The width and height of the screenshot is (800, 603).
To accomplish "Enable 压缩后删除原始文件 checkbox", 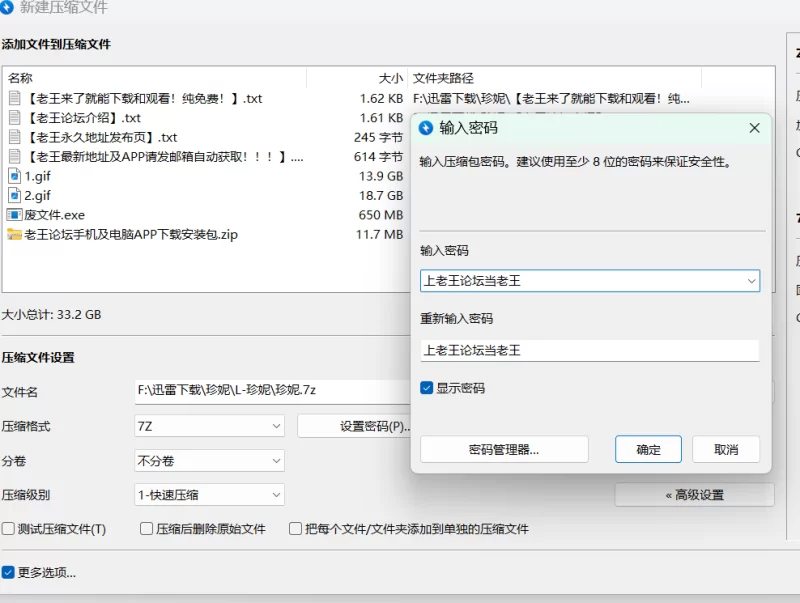I will 147,529.
